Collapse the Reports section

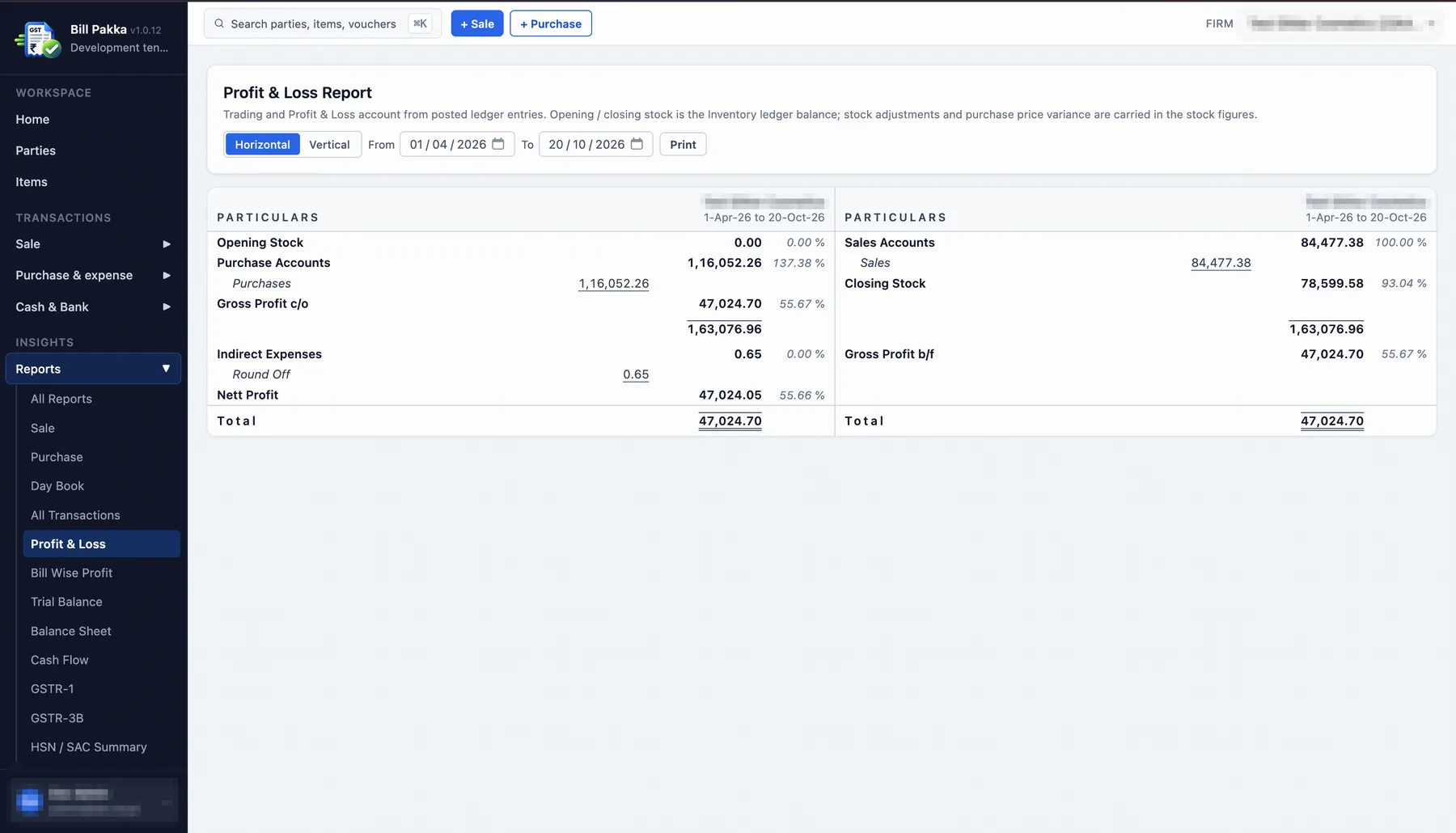click(x=93, y=369)
